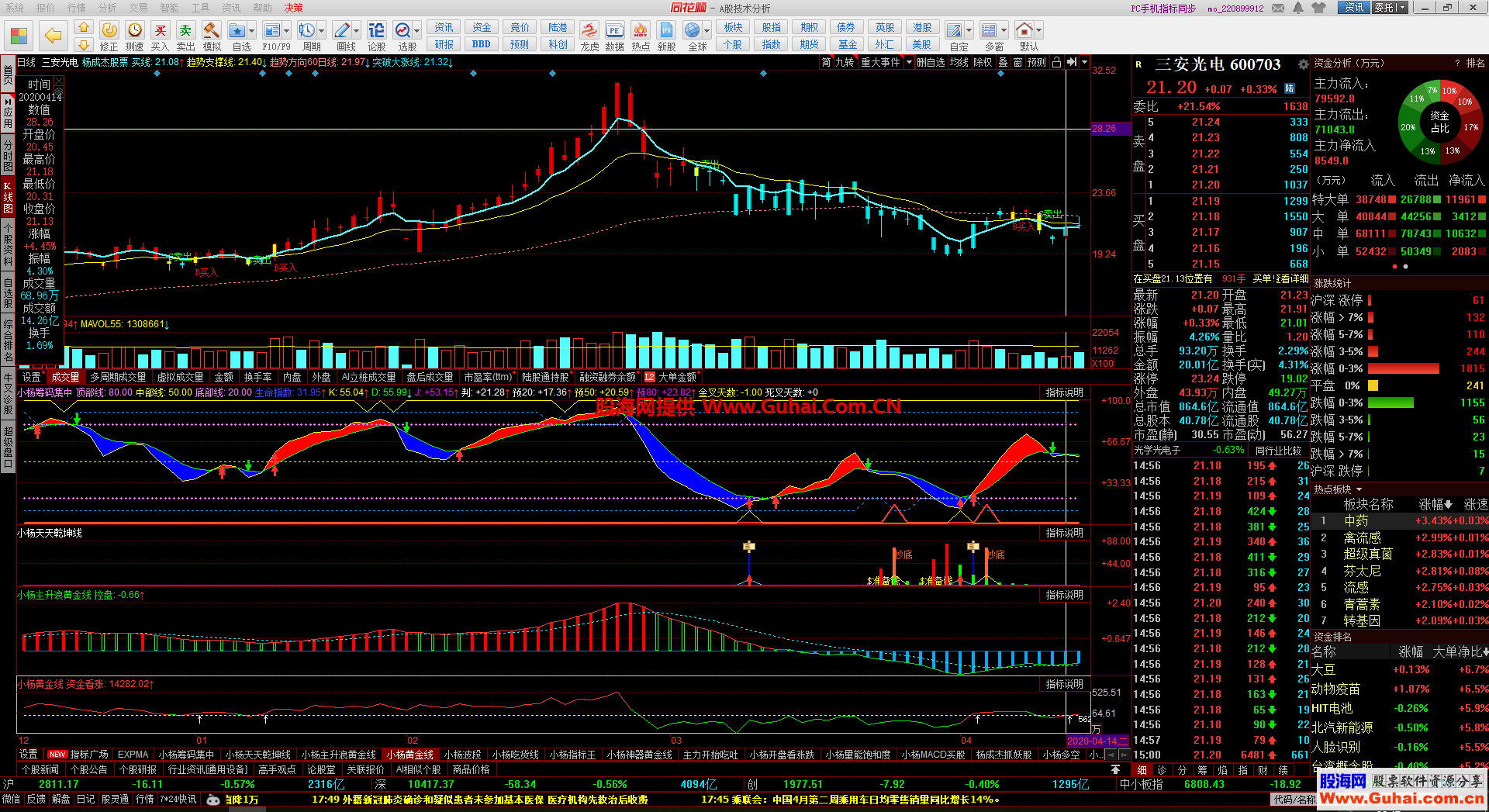Open the 分析 menu
This screenshot has height=812, width=1489.
click(108, 8)
